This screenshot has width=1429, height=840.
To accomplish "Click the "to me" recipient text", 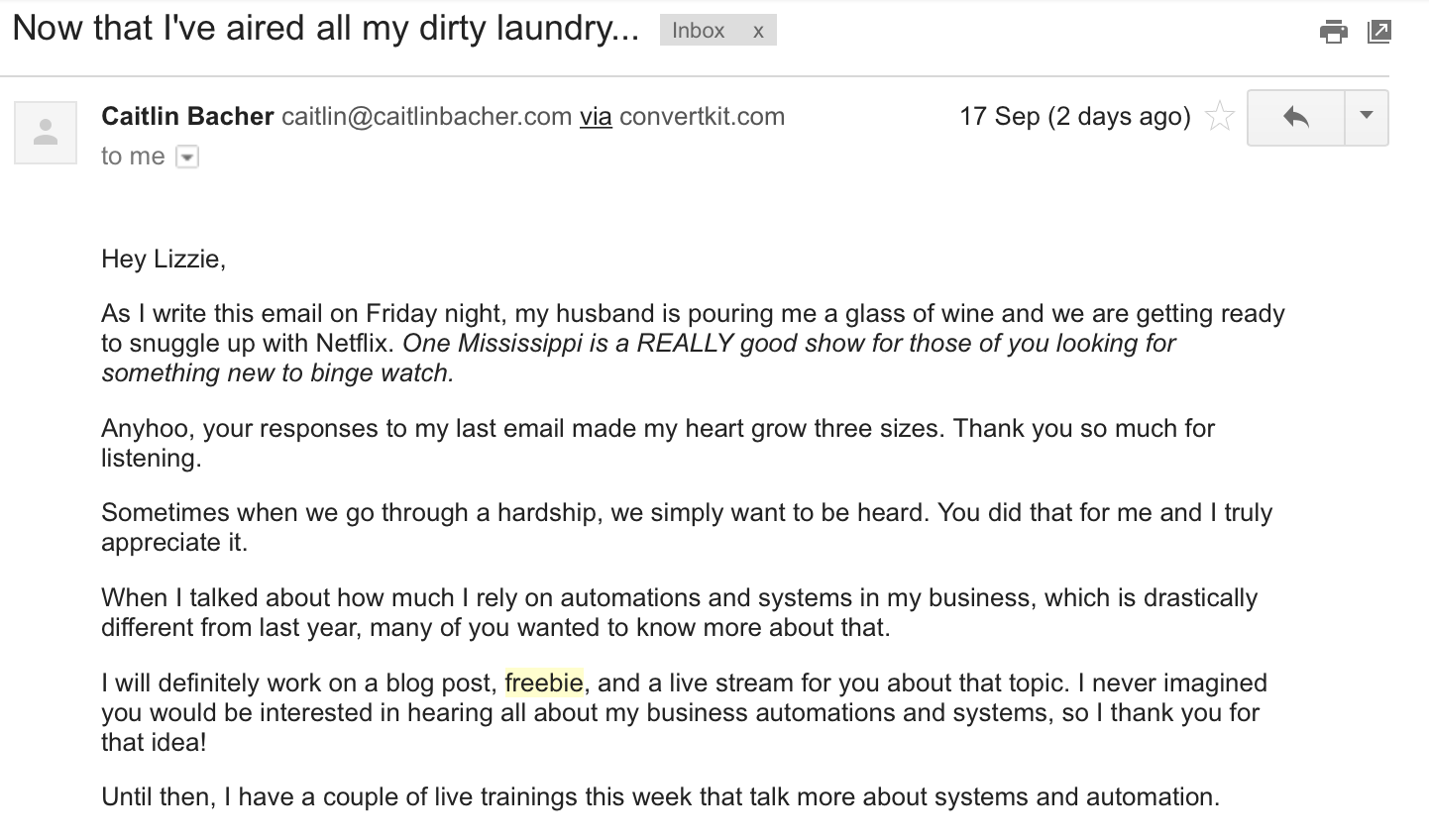I will pyautogui.click(x=133, y=157).
